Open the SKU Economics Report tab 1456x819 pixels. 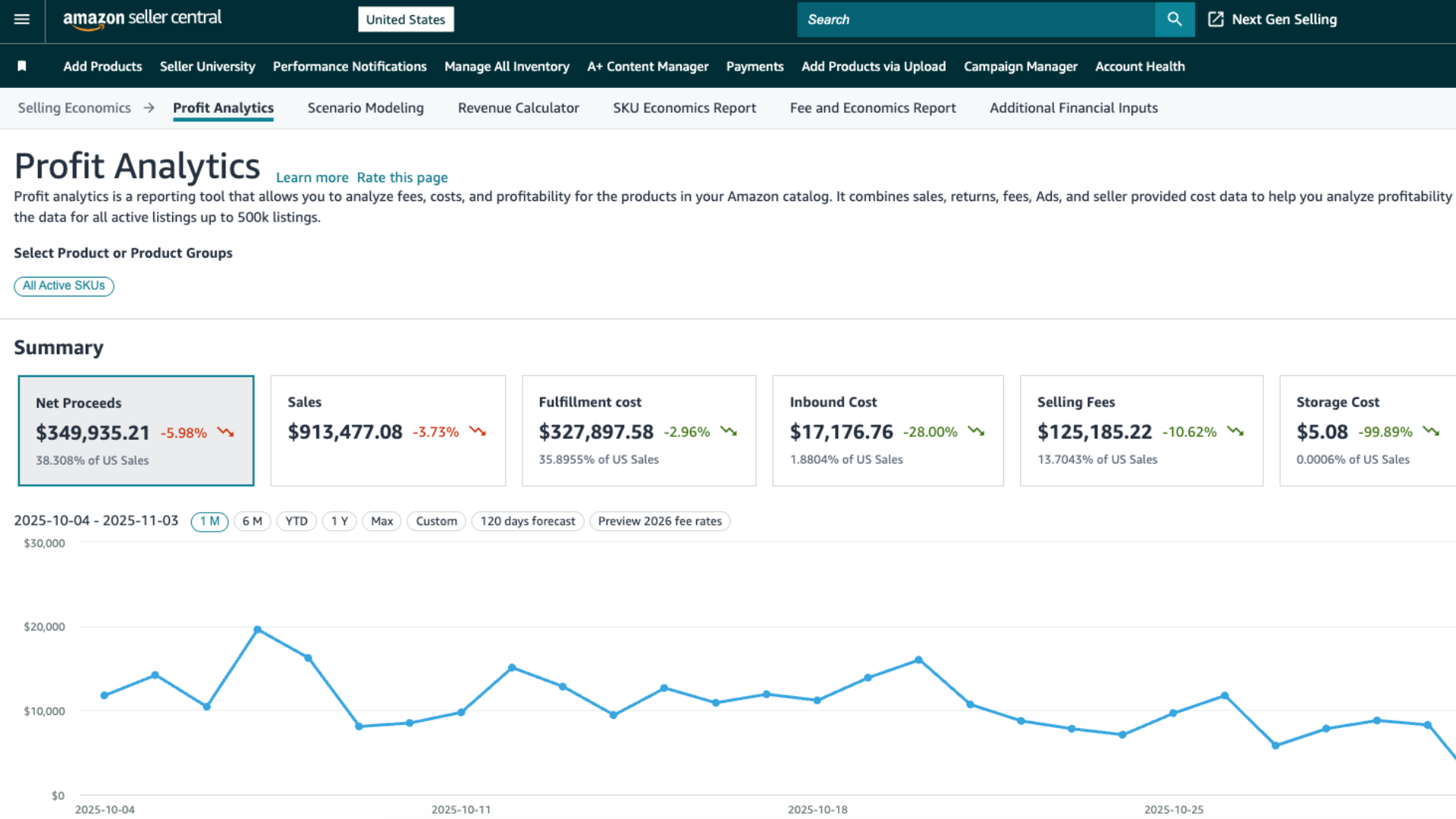pyautogui.click(x=684, y=108)
